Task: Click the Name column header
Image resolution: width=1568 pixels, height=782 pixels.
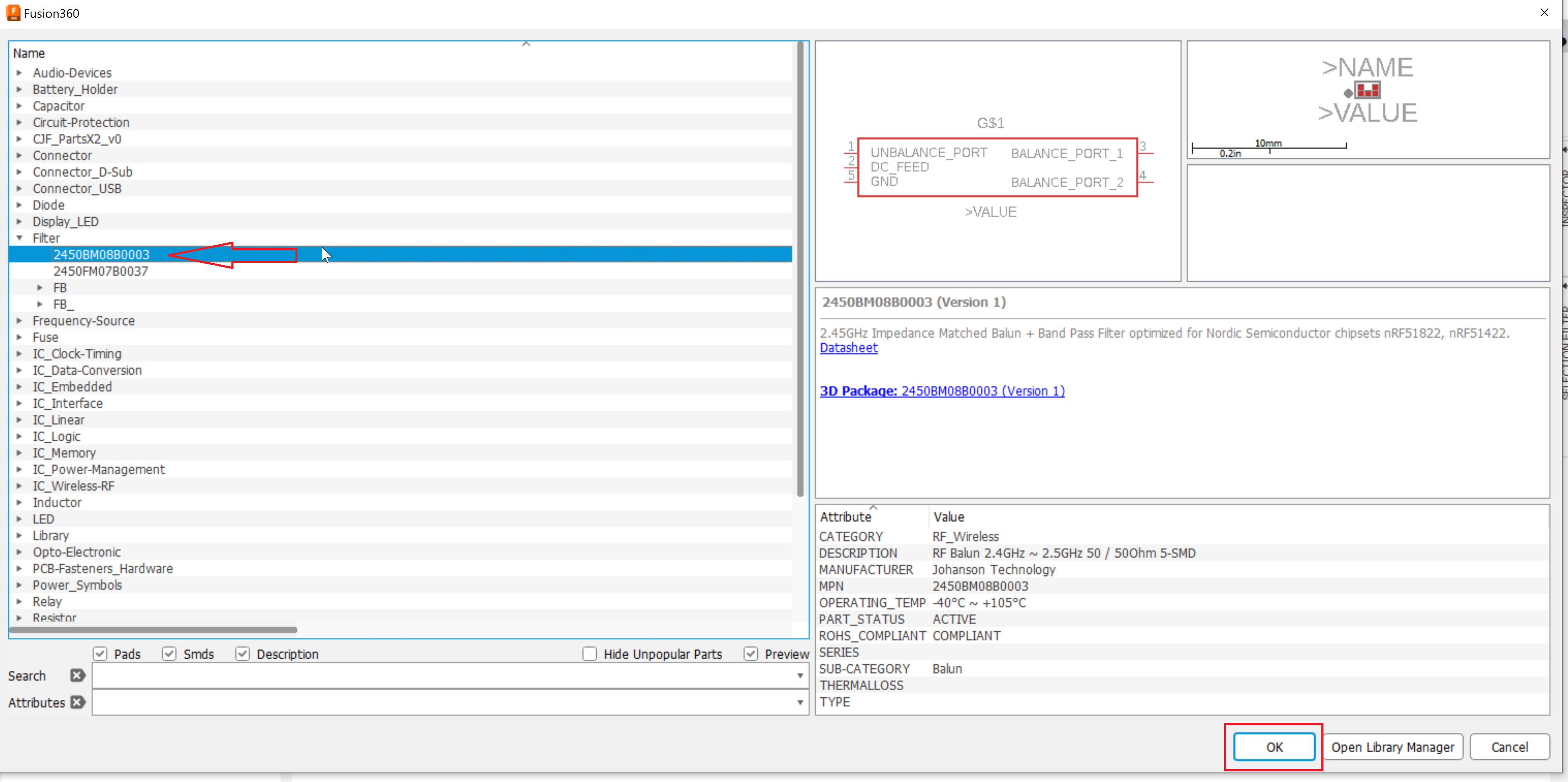Action: [29, 54]
